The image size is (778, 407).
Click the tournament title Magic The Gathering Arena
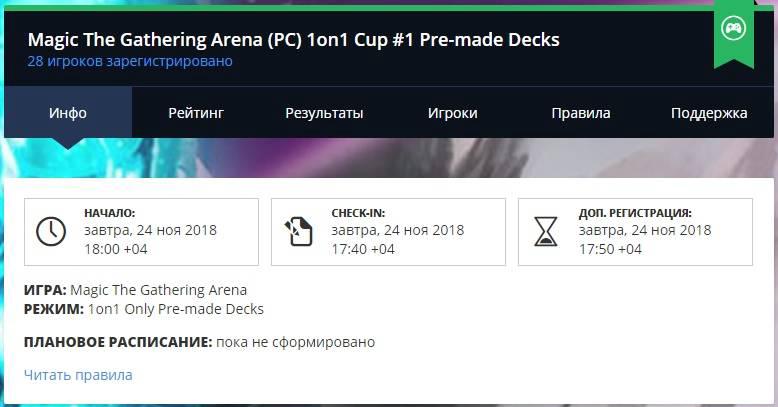(x=293, y=40)
